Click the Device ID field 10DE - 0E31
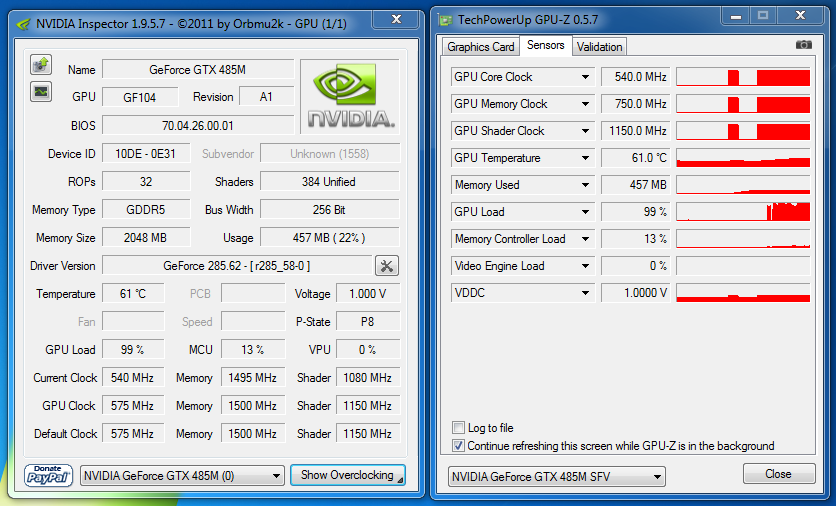 [x=146, y=154]
